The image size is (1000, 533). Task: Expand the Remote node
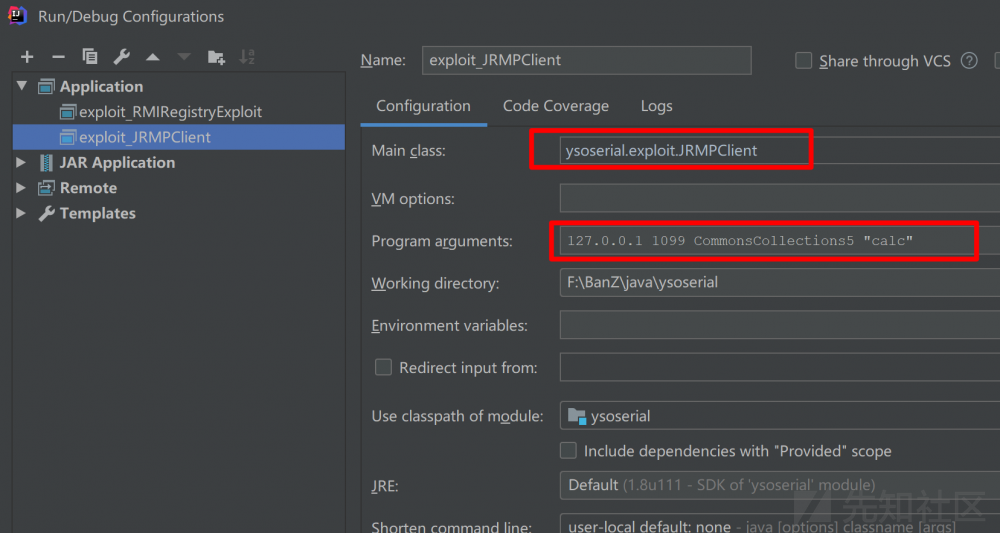(x=21, y=188)
